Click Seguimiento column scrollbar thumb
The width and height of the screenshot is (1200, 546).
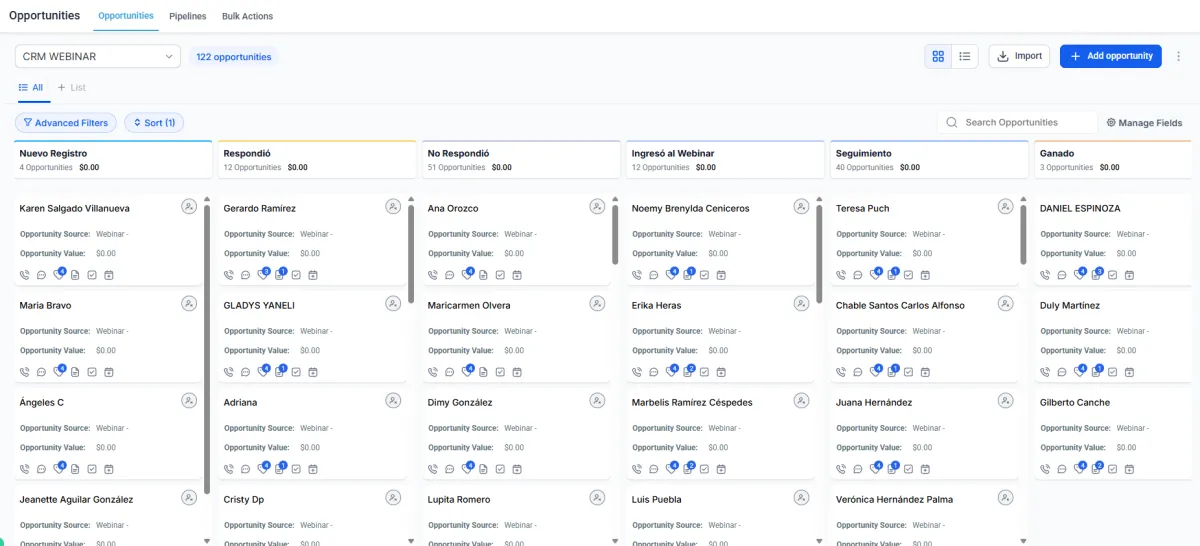point(1023,235)
